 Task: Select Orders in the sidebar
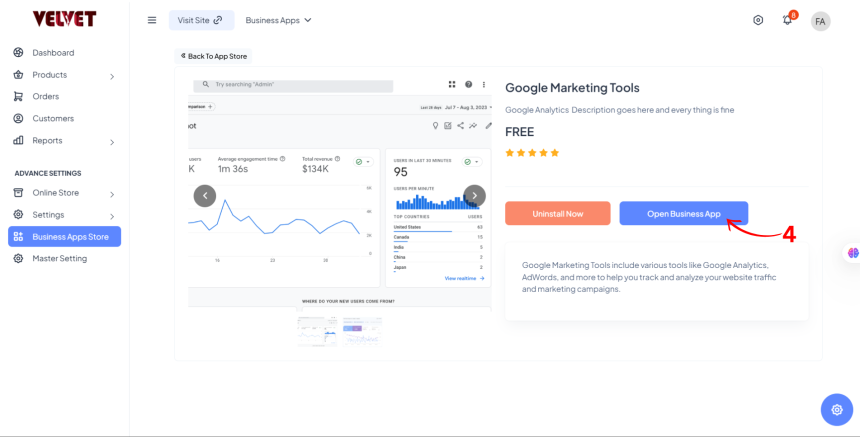click(45, 97)
